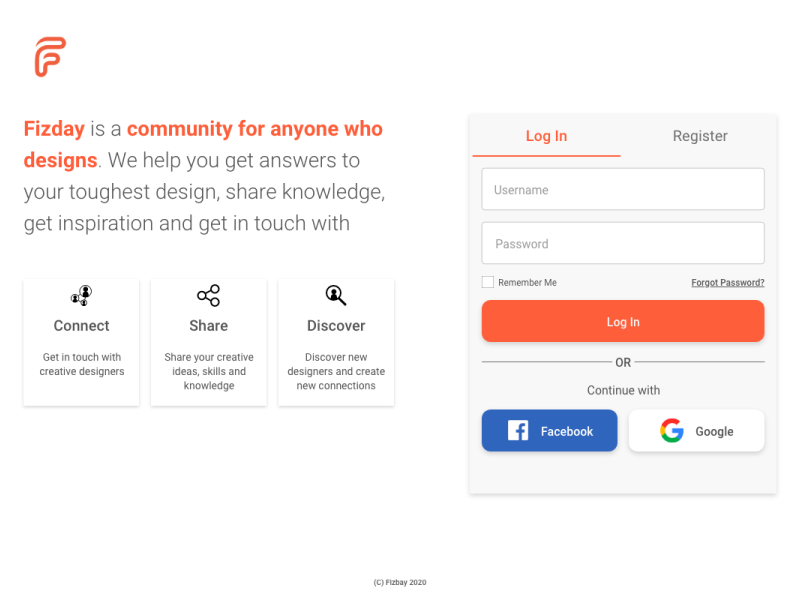800x600 pixels.
Task: Open the Forgot Password link
Action: click(x=728, y=283)
